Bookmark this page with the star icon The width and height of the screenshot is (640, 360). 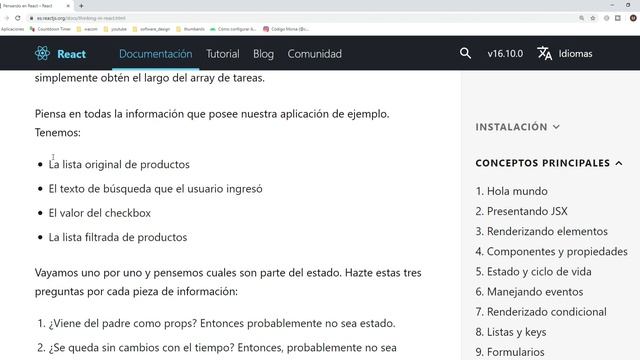(x=593, y=18)
